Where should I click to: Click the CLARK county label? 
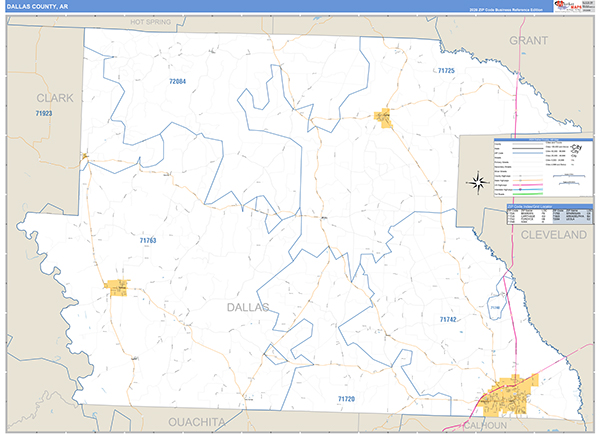click(x=55, y=98)
